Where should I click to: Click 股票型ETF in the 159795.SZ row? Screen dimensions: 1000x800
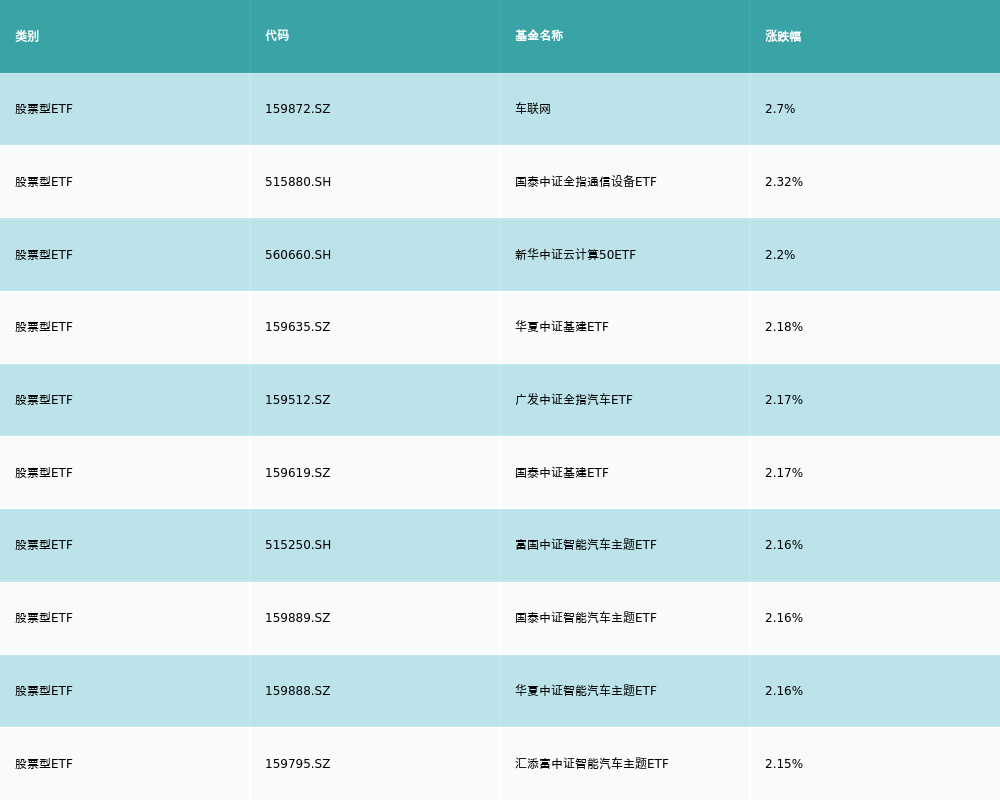(x=44, y=764)
